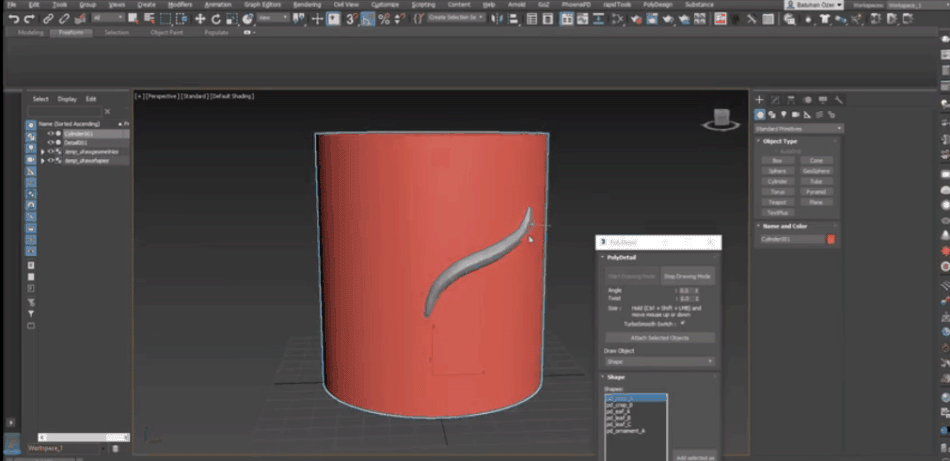950x461 pixels.
Task: Open the Modifiers menu
Action: pyautogui.click(x=180, y=4)
